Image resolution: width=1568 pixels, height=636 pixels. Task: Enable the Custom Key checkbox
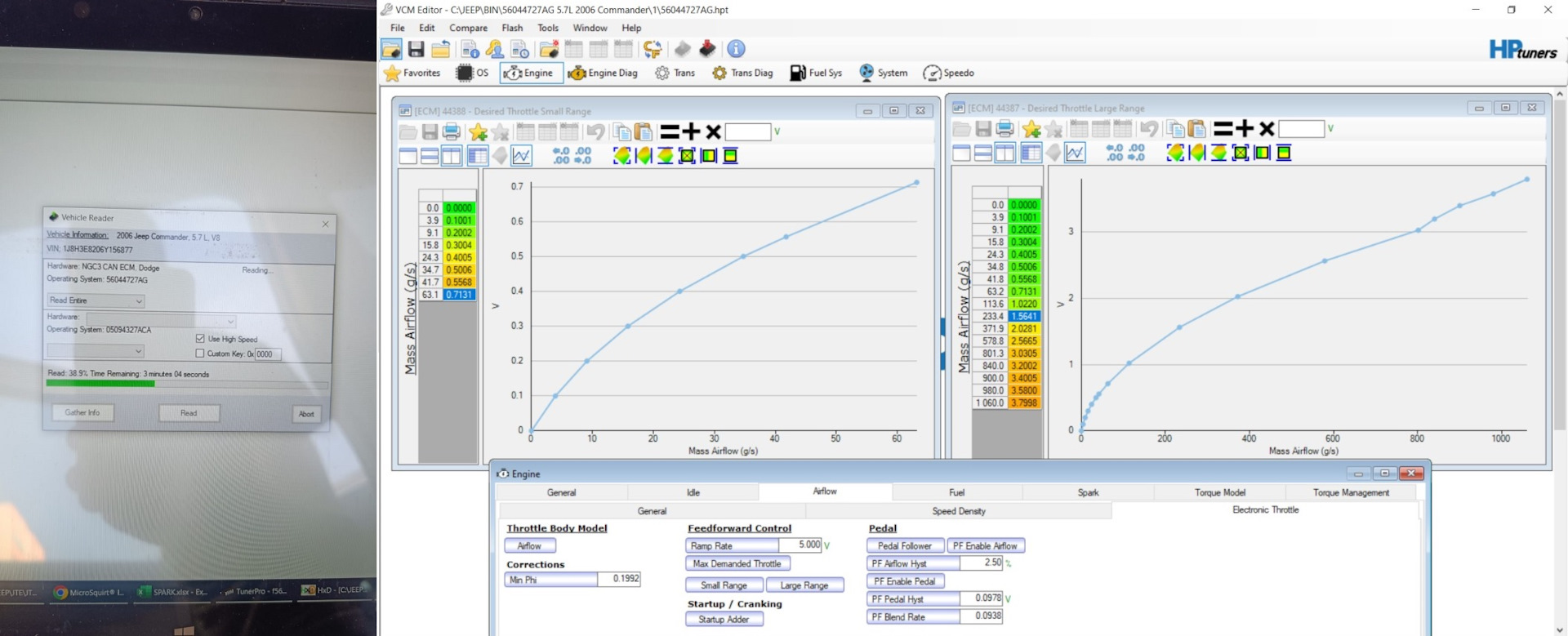[200, 354]
